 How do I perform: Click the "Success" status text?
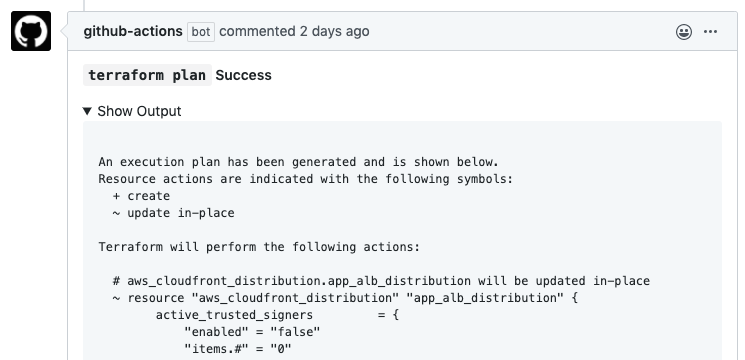point(244,75)
